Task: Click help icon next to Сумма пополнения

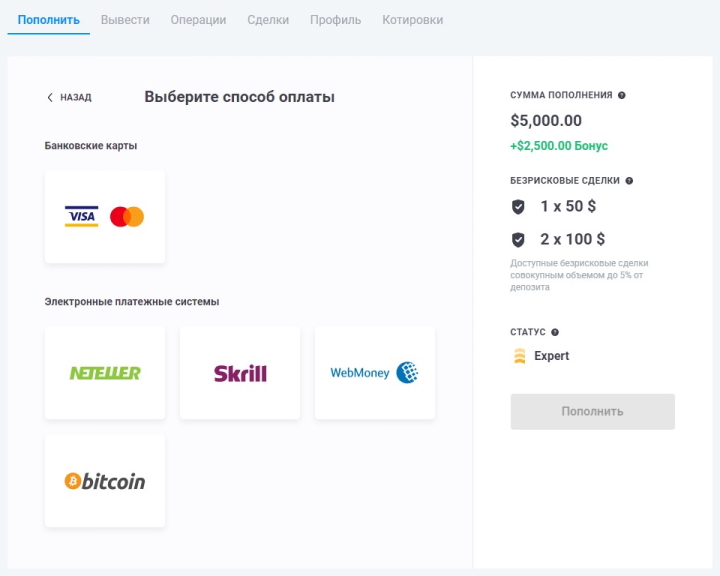Action: 622,95
